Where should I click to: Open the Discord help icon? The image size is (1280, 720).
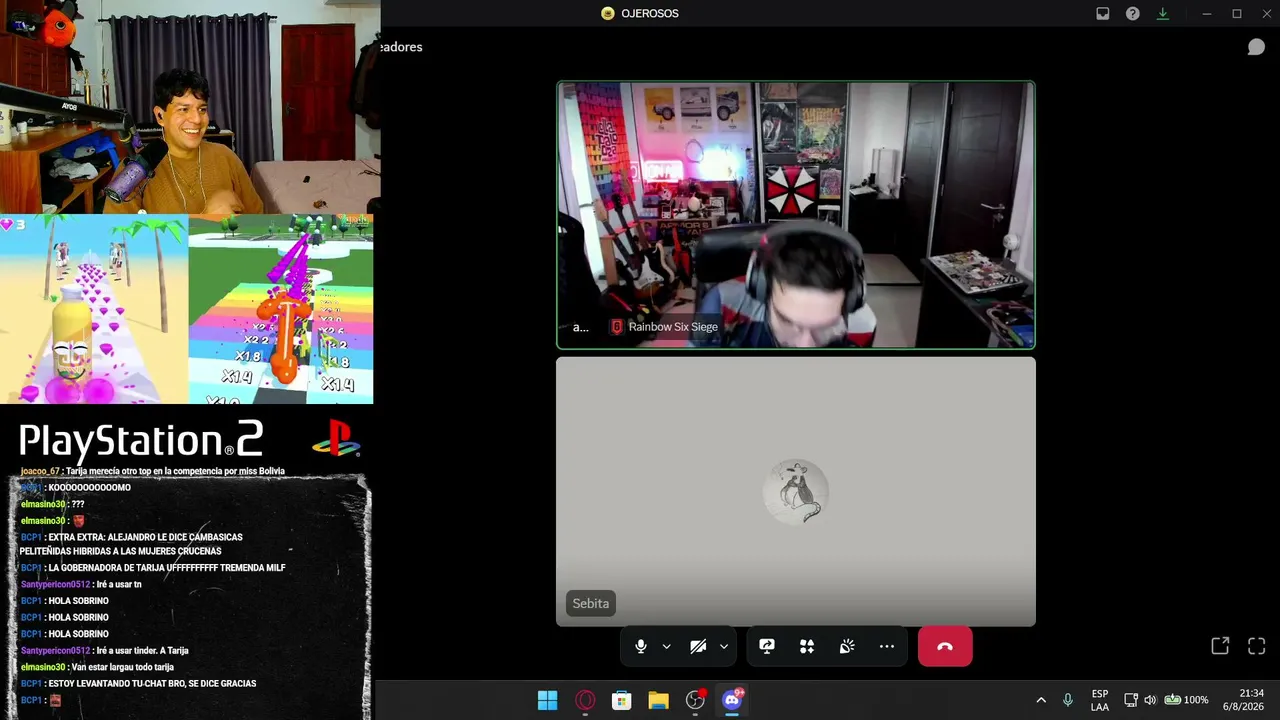1132,14
